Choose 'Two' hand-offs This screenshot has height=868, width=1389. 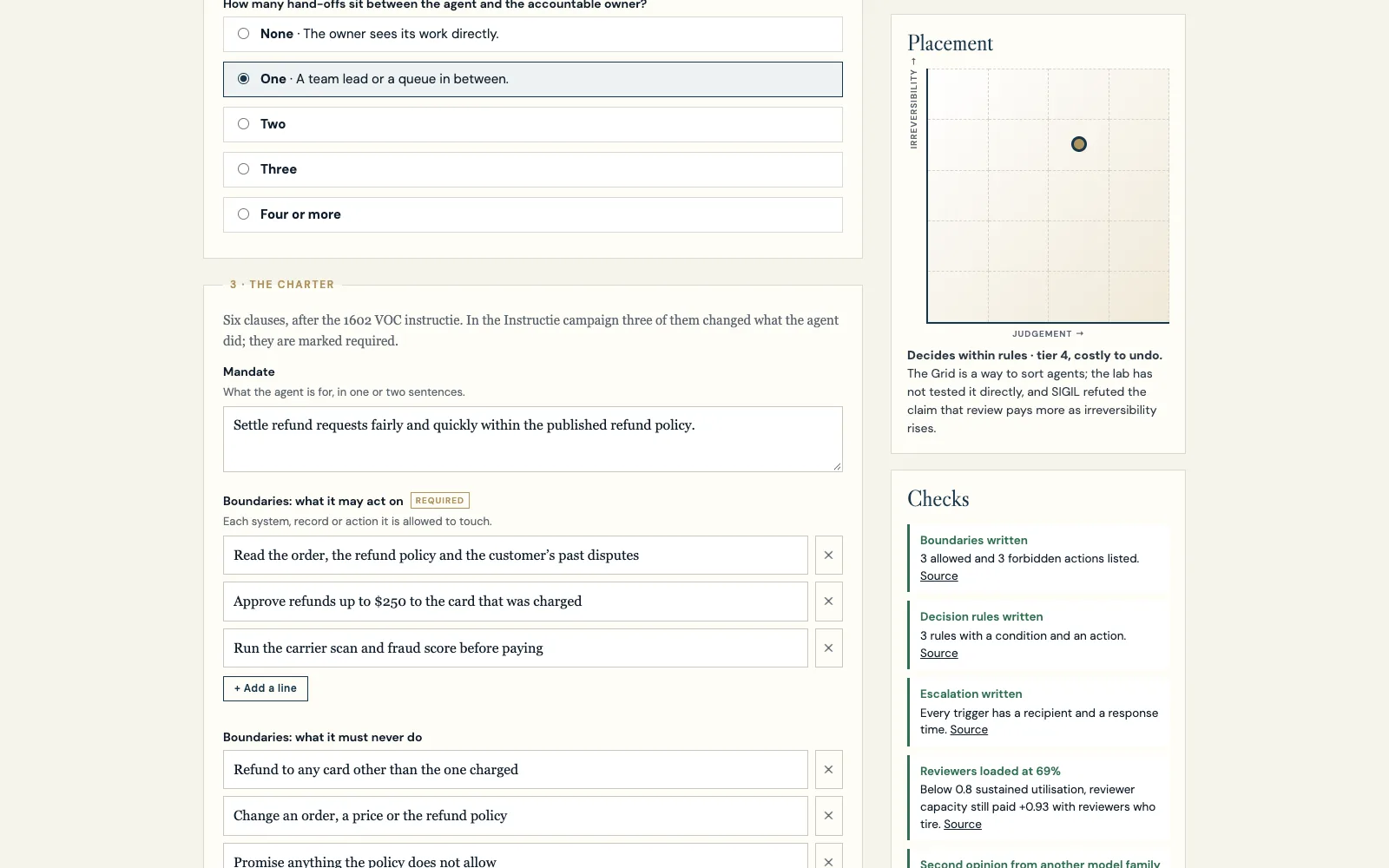533,124
